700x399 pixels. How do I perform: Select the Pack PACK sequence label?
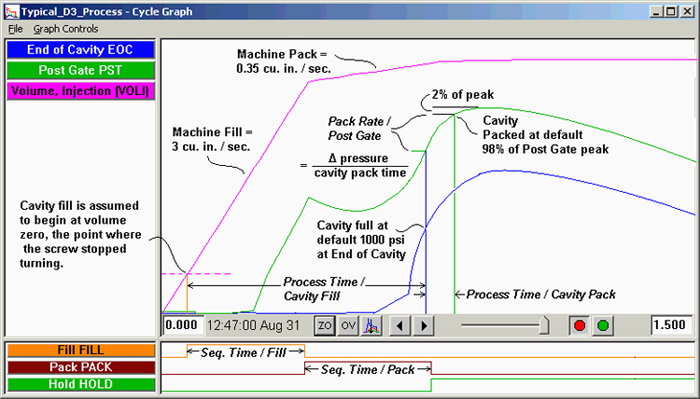80,367
